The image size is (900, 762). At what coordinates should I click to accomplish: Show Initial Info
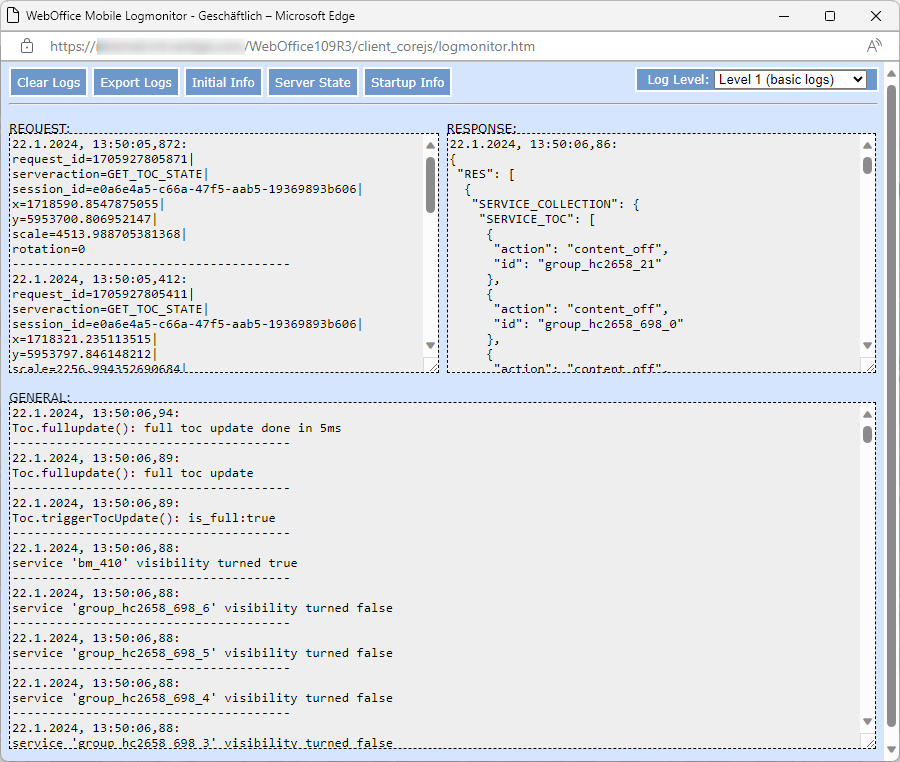pyautogui.click(x=223, y=82)
